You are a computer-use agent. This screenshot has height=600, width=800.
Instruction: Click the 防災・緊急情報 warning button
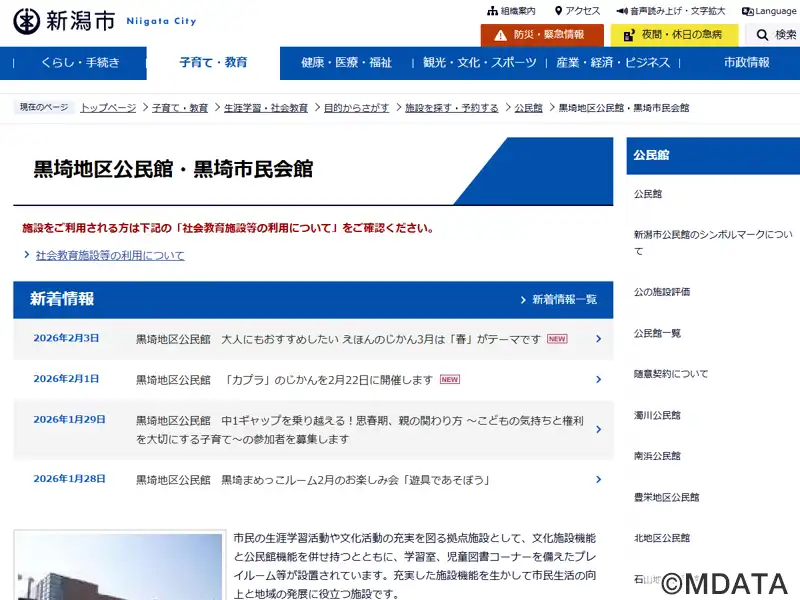(541, 35)
